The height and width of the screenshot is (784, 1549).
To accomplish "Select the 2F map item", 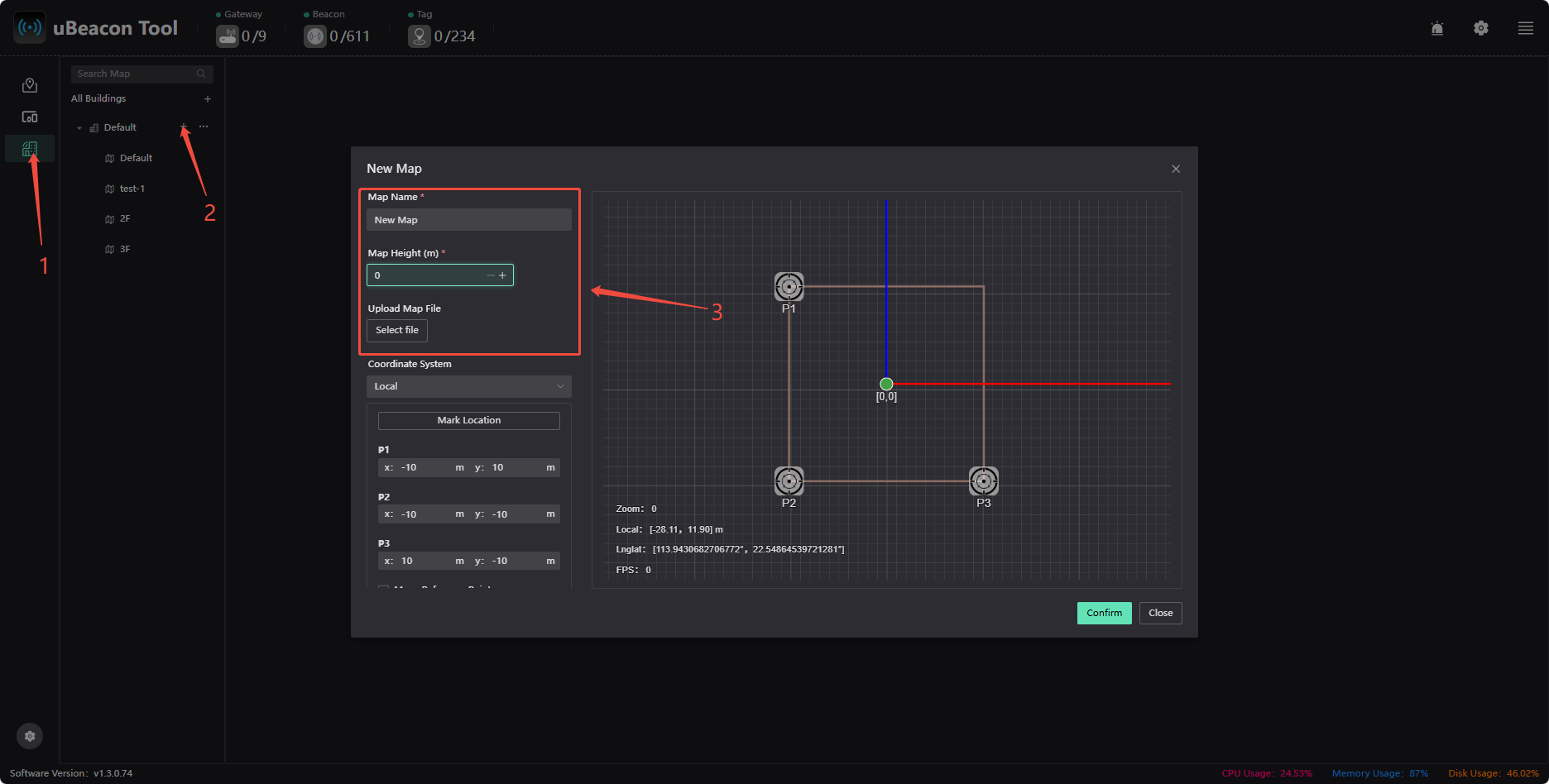I will pyautogui.click(x=125, y=219).
